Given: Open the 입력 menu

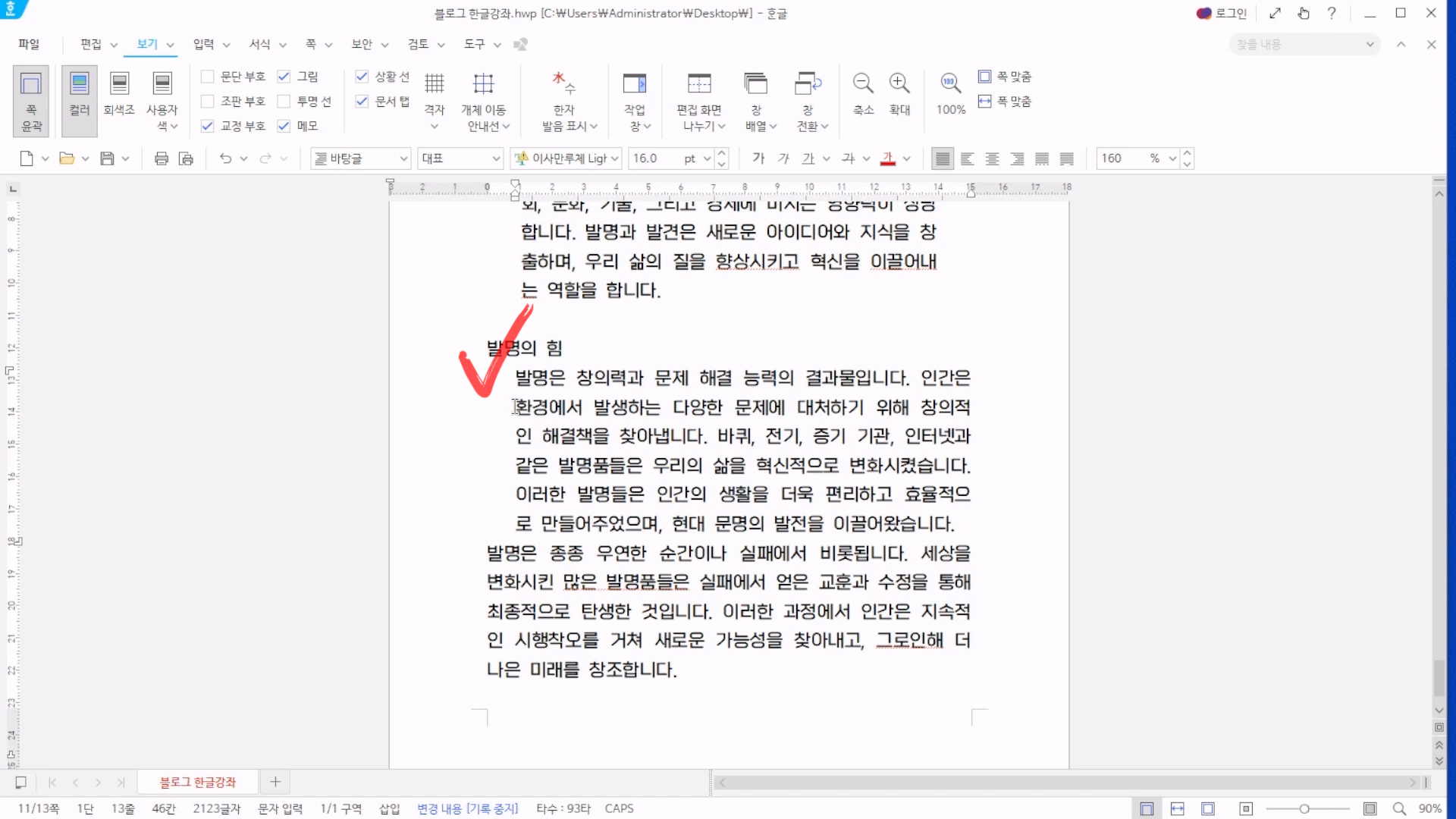Looking at the screenshot, I should [x=203, y=45].
